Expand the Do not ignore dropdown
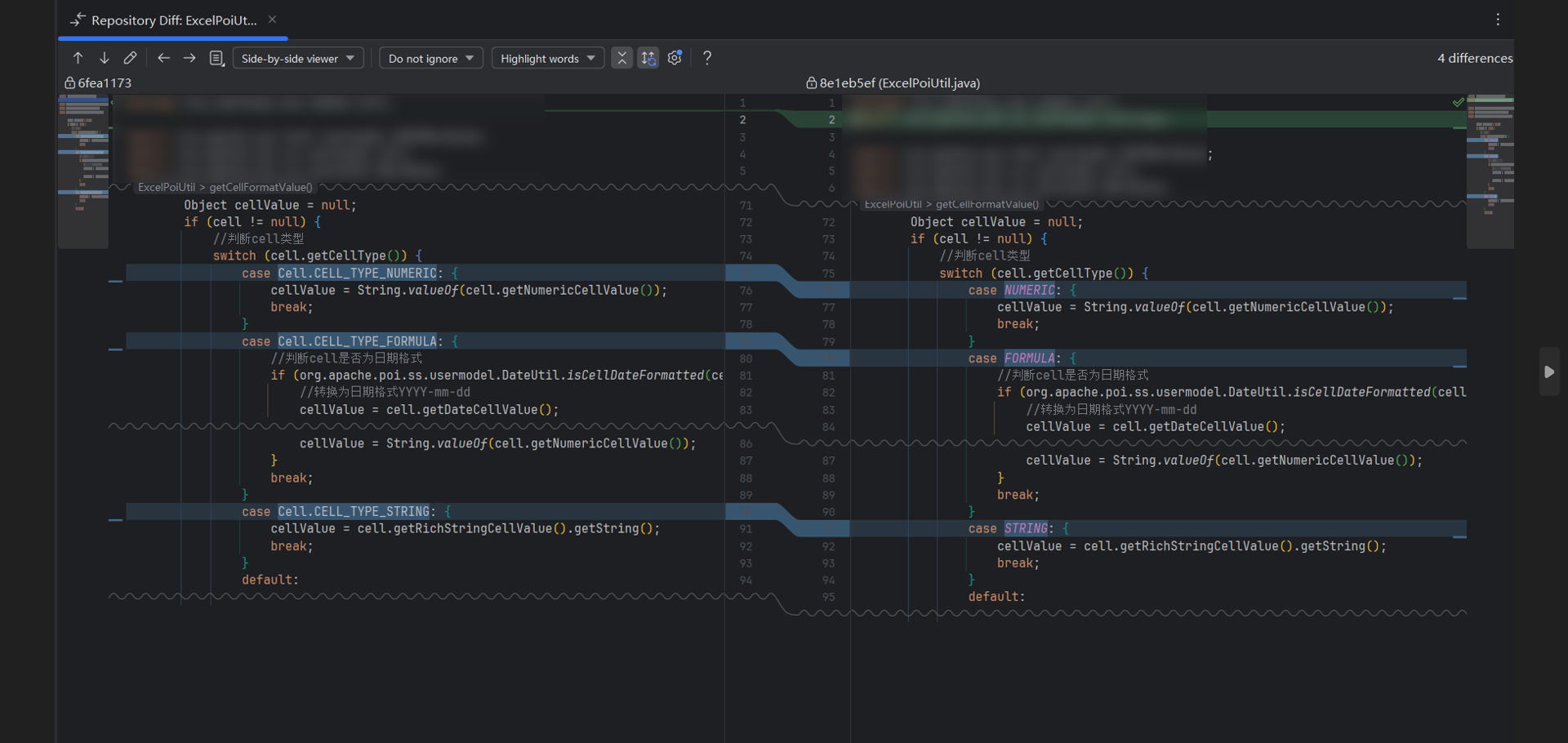The width and height of the screenshot is (1568, 743). click(x=430, y=58)
